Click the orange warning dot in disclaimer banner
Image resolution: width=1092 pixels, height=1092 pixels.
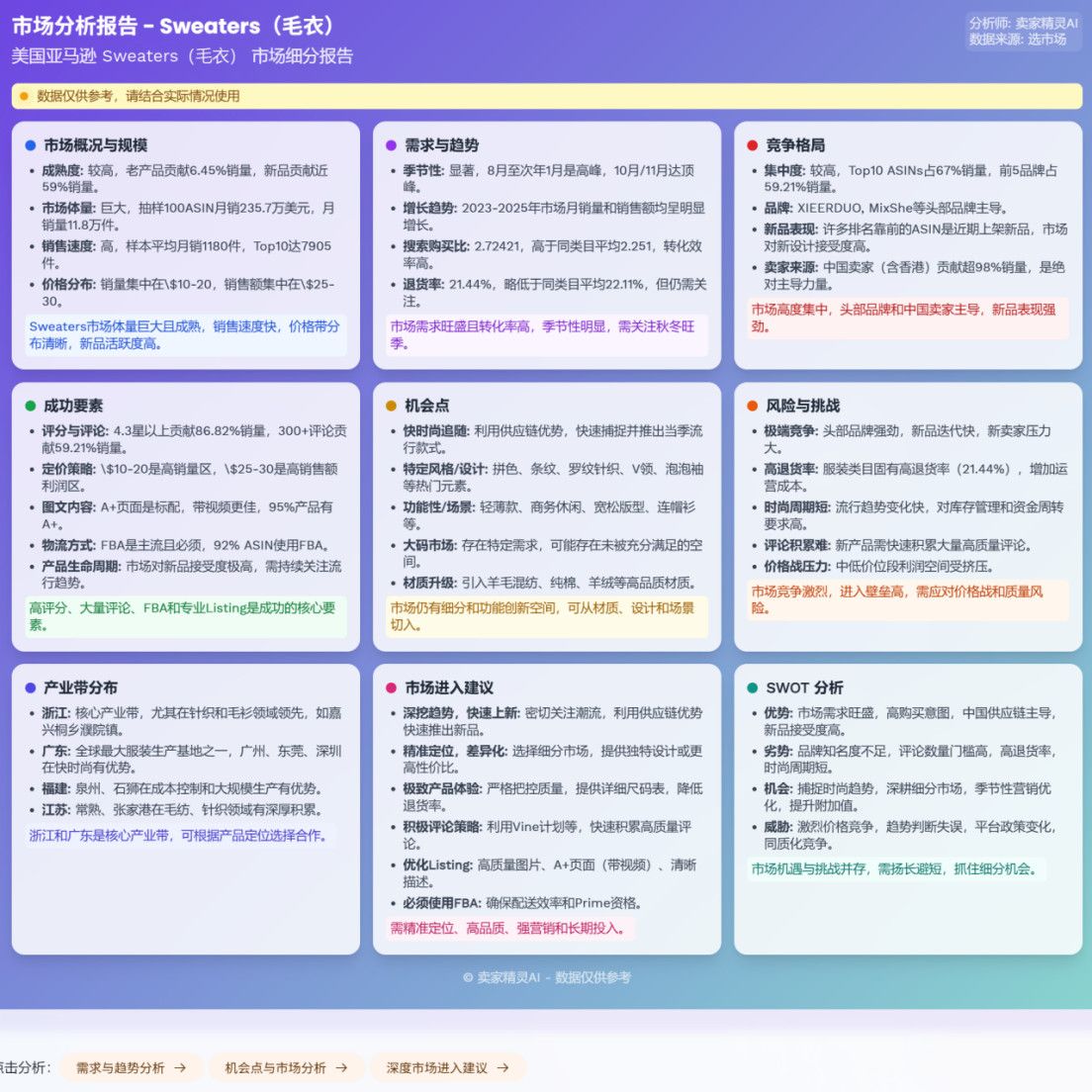click(x=25, y=96)
